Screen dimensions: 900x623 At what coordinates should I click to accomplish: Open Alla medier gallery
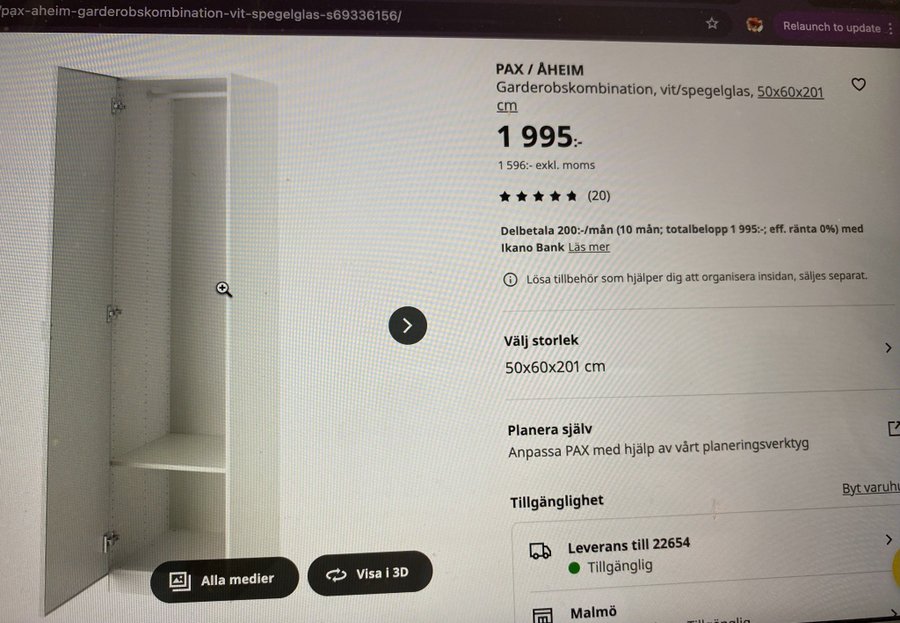[x=224, y=580]
